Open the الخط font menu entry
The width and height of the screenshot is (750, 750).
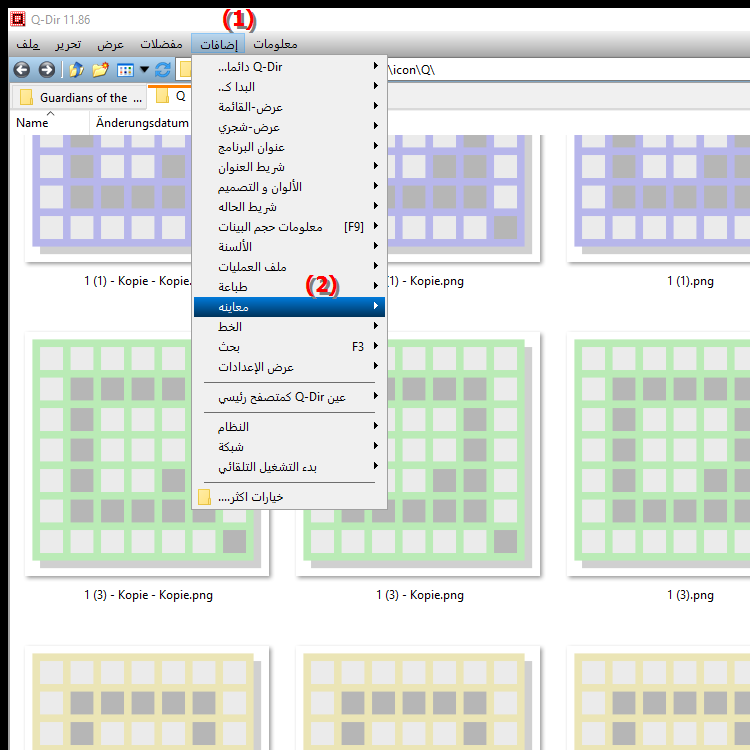click(x=289, y=327)
